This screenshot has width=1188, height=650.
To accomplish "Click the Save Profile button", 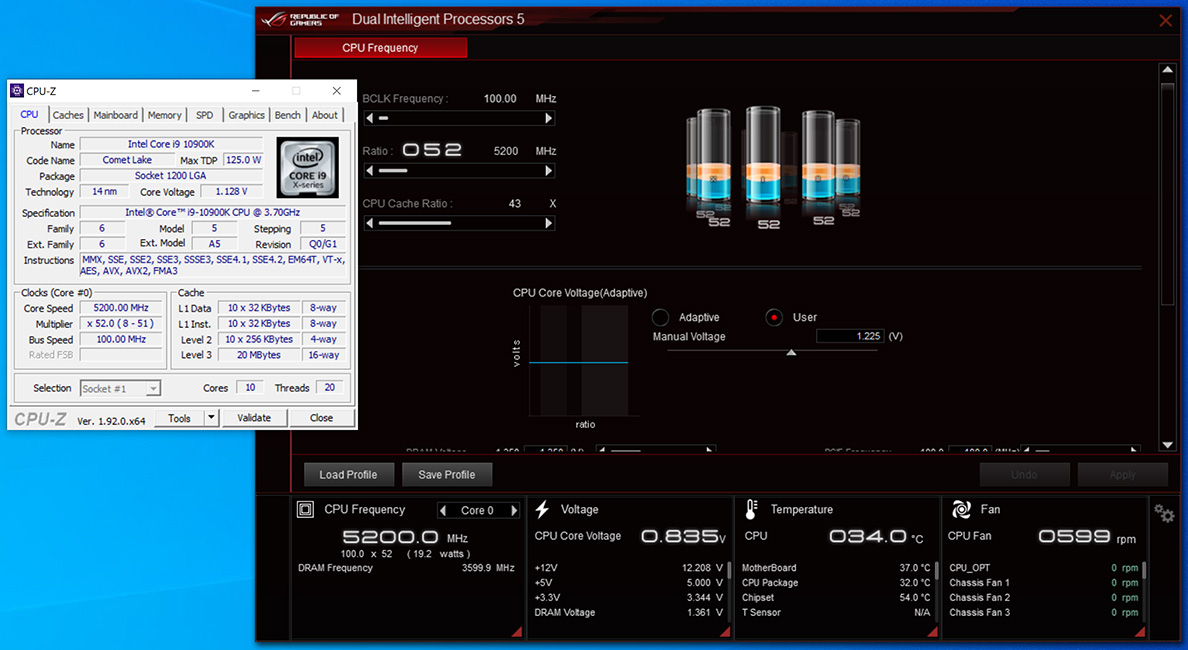I will click(x=447, y=475).
